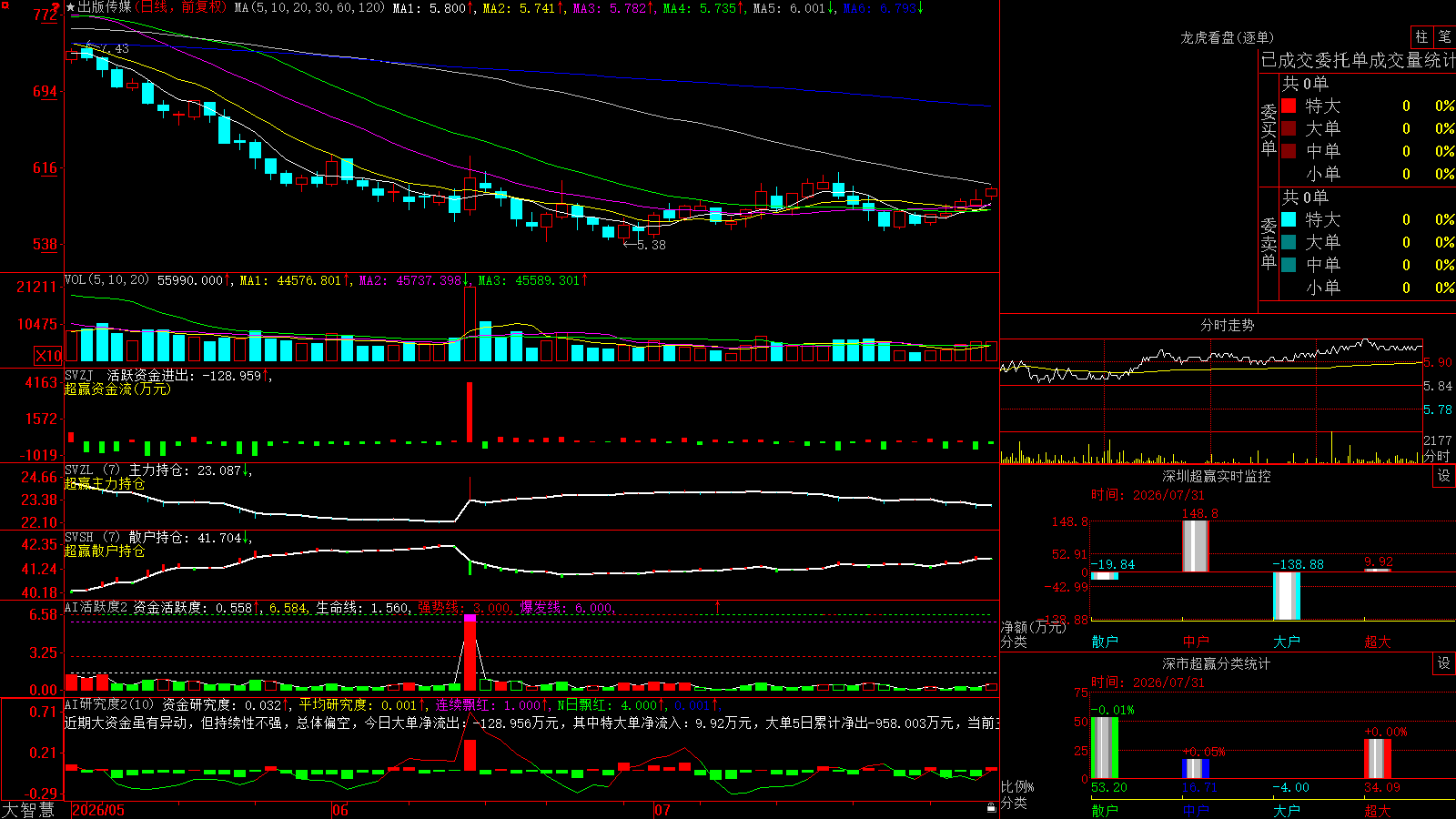Click the 53.20 散户 bar in 分类统计
The height and width of the screenshot is (819, 1456).
click(x=1104, y=748)
